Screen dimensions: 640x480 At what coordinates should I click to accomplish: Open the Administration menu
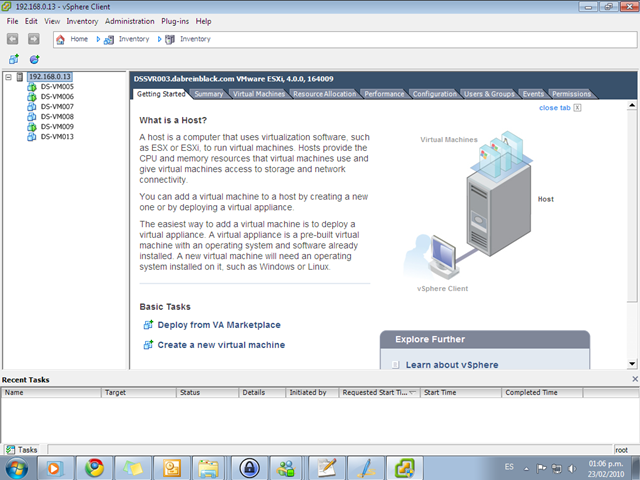point(129,21)
